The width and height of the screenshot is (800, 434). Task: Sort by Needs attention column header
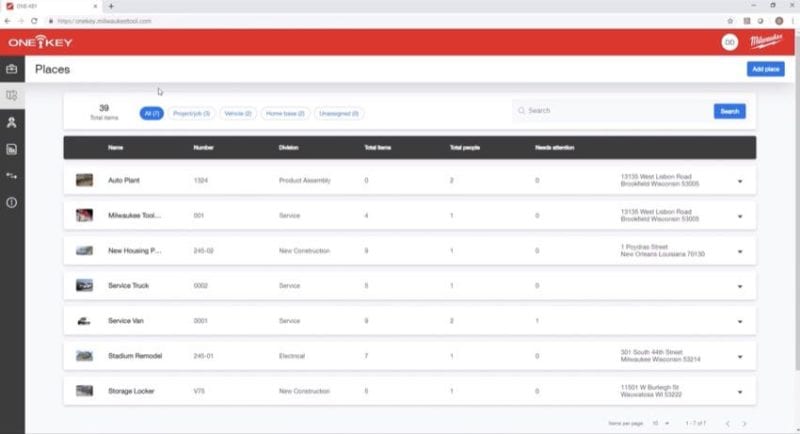click(x=556, y=148)
